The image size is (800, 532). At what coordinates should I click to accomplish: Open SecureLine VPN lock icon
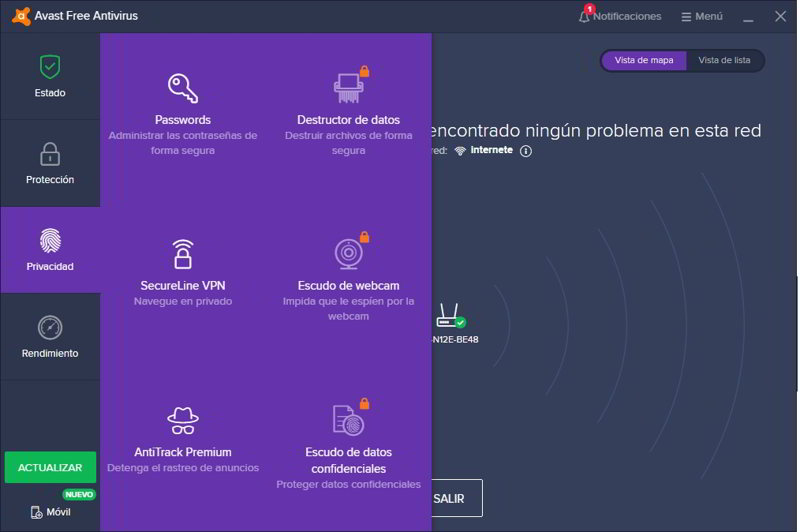183,254
